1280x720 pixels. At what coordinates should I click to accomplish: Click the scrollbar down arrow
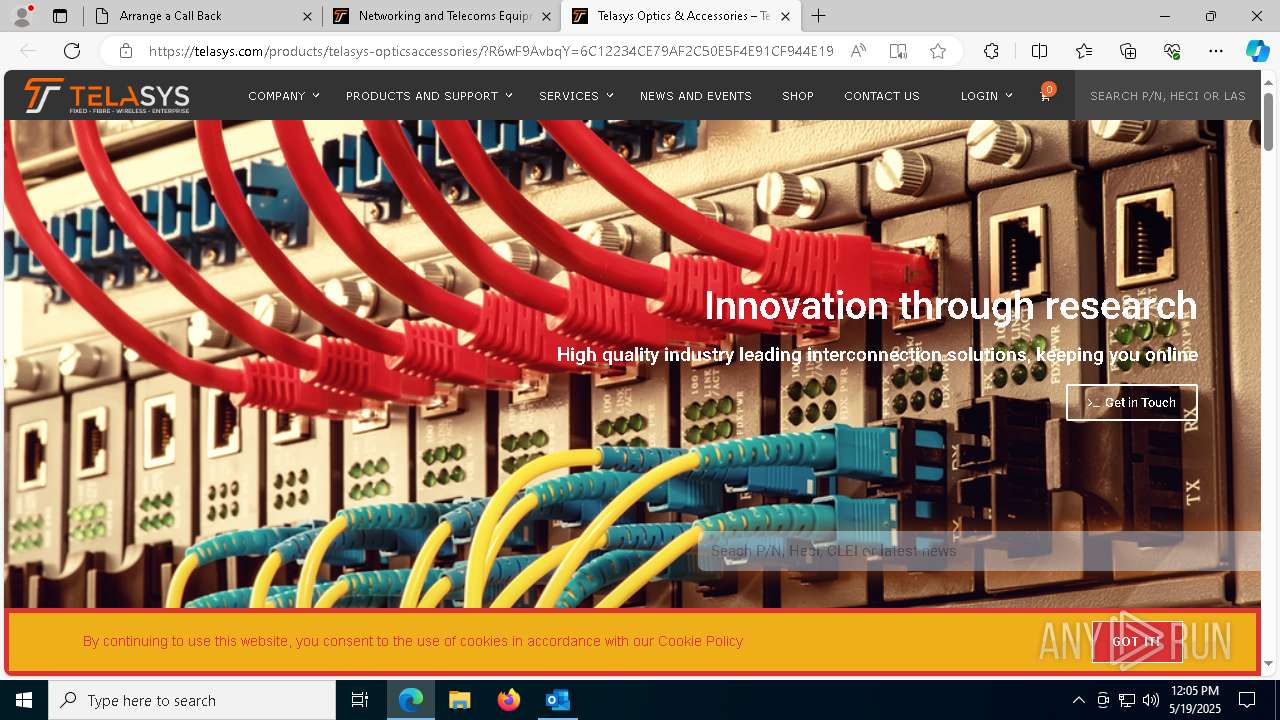click(x=1268, y=663)
